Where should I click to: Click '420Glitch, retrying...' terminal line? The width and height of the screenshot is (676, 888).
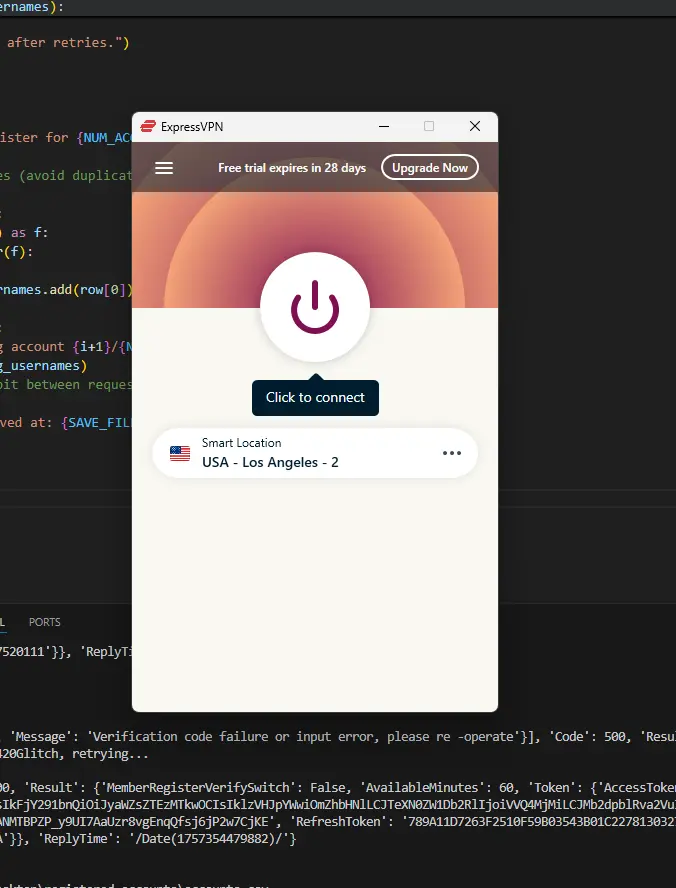coord(74,754)
